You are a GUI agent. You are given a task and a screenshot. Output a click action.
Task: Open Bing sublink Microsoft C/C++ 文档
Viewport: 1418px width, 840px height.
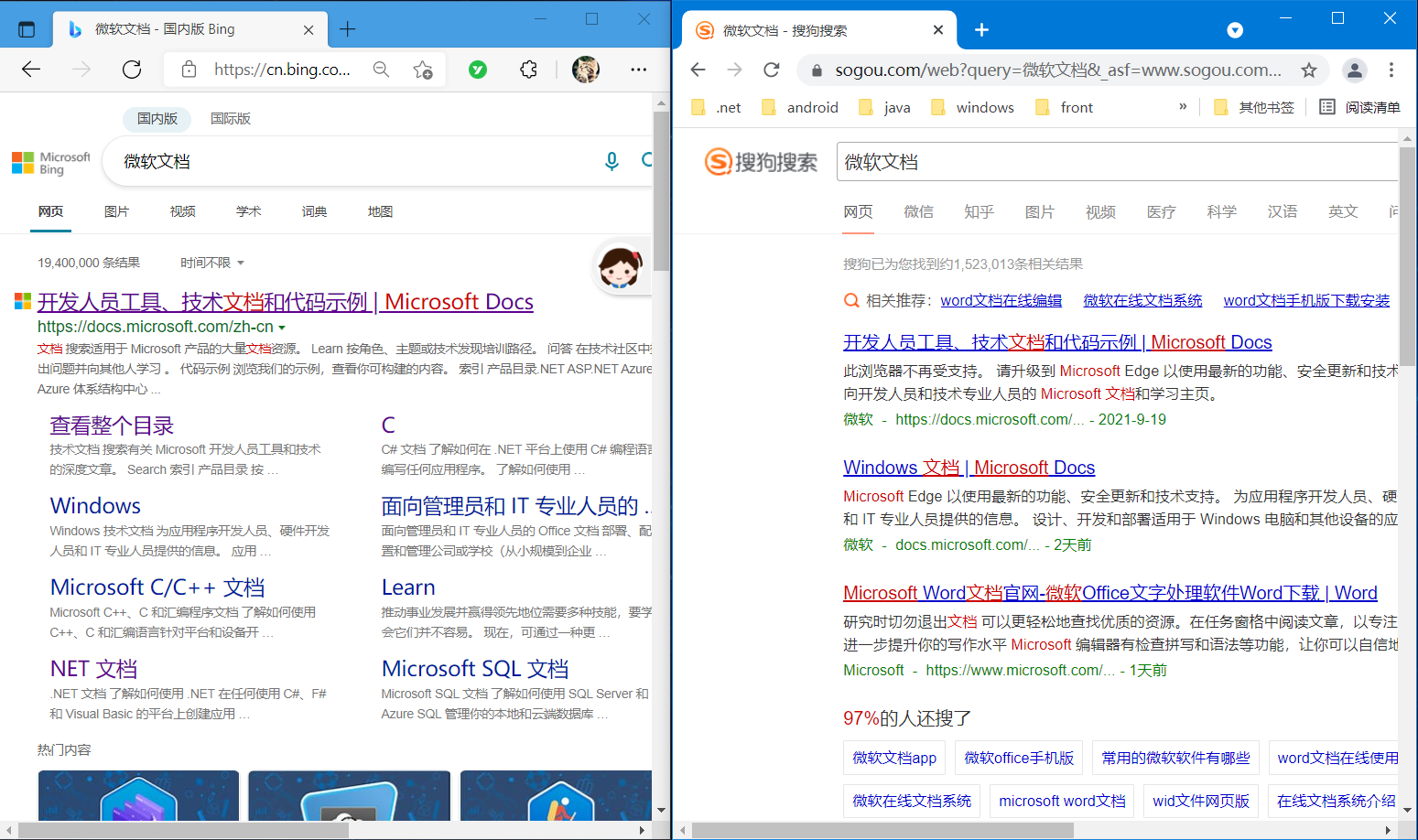pyautogui.click(x=157, y=587)
